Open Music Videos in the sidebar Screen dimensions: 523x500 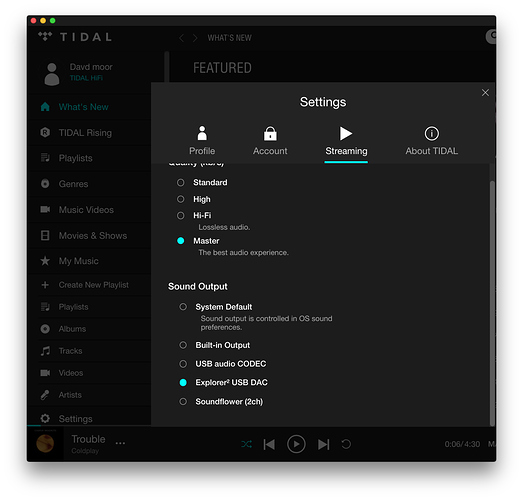point(86,209)
